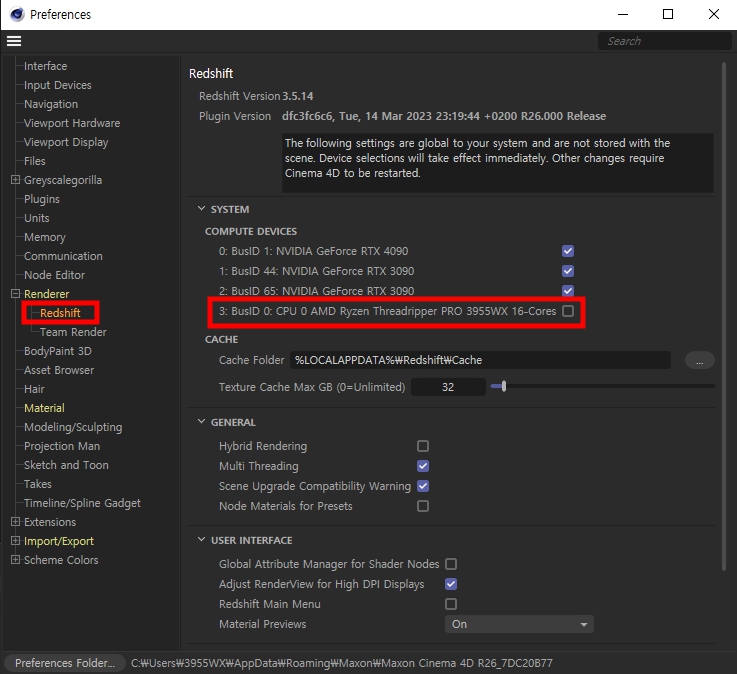Enable Global Attribute Manager for Shader Nodes
This screenshot has width=737, height=674.
(451, 564)
